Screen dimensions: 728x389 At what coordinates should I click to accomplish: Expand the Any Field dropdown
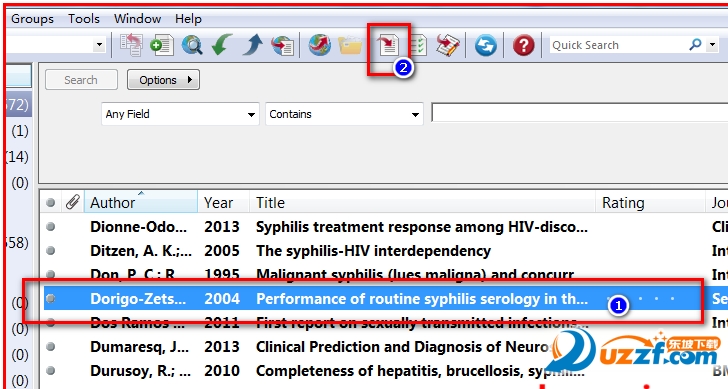click(x=180, y=114)
